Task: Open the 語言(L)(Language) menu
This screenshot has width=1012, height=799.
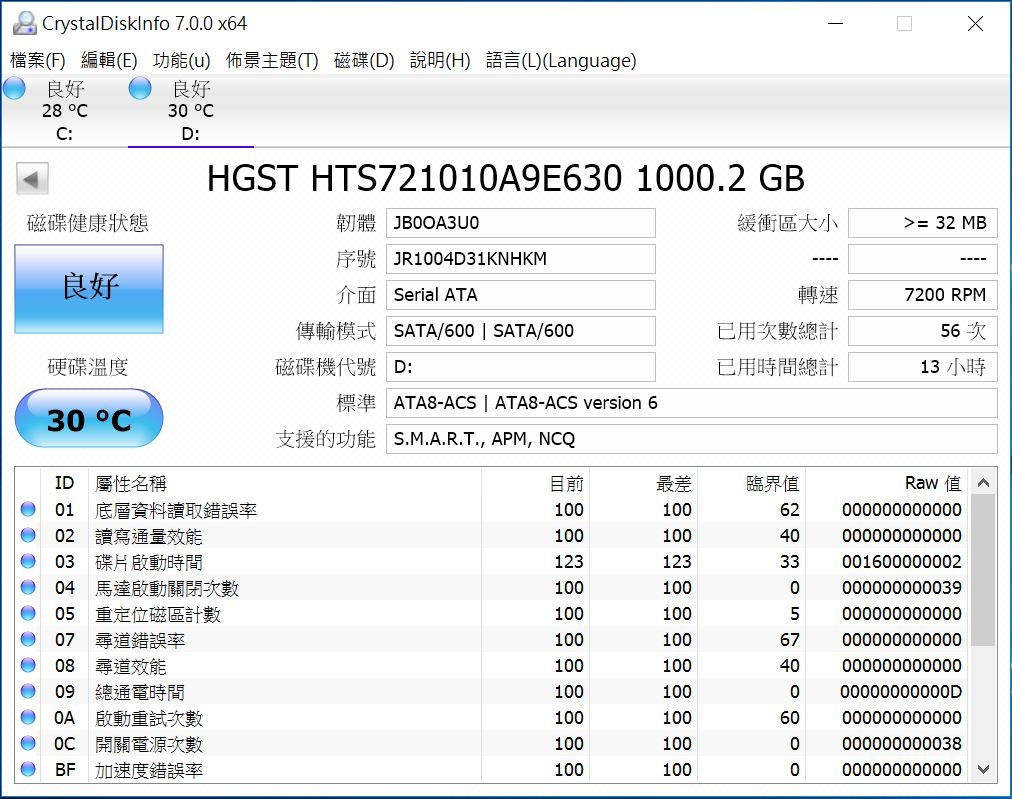Action: click(561, 60)
